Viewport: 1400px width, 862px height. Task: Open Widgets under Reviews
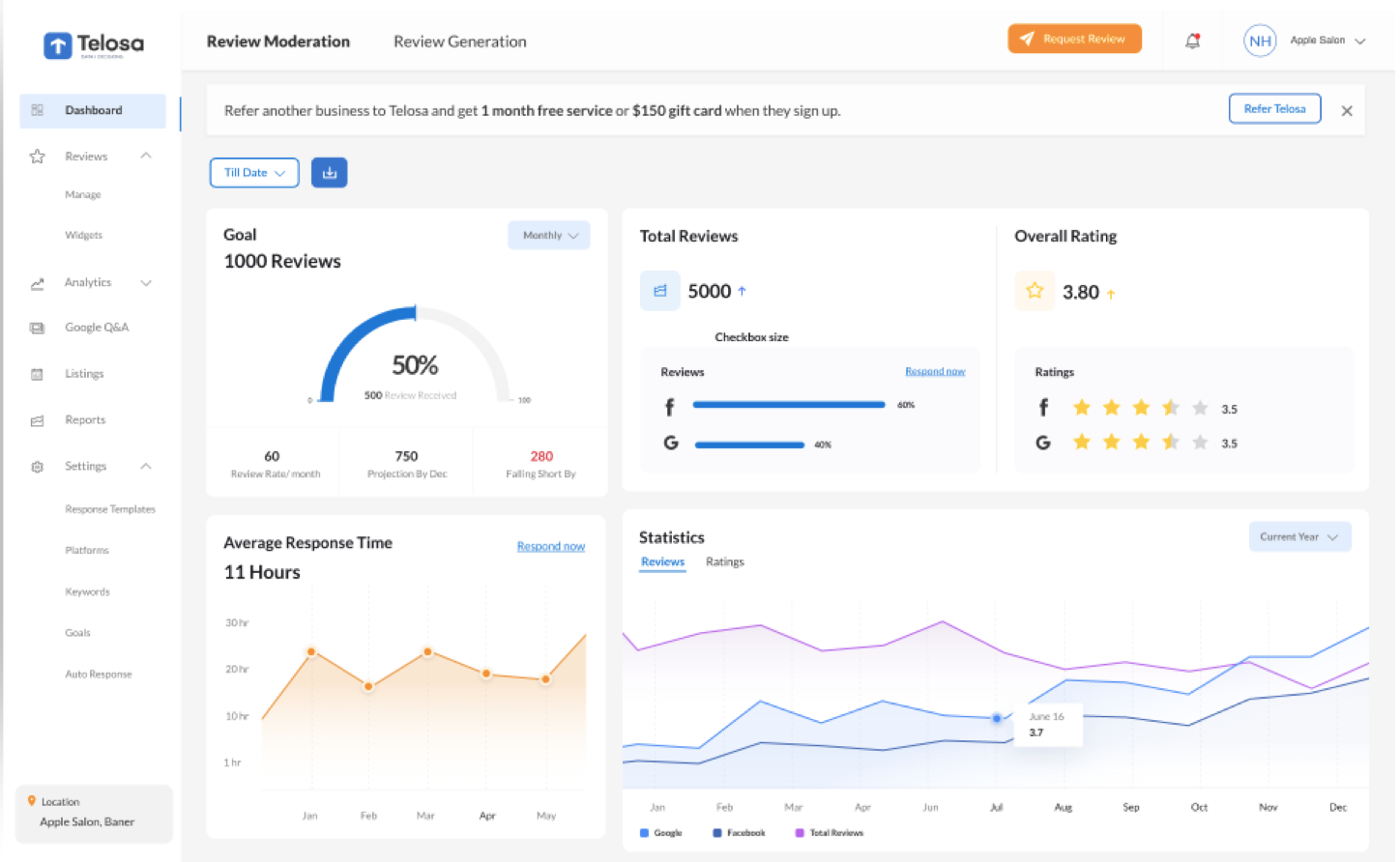pos(84,236)
